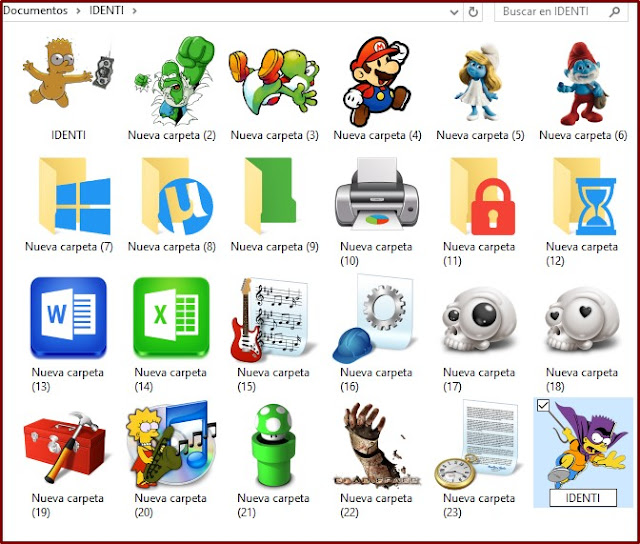This screenshot has height=544, width=640.
Task: Select the Excel icon folder
Action: 171,318
